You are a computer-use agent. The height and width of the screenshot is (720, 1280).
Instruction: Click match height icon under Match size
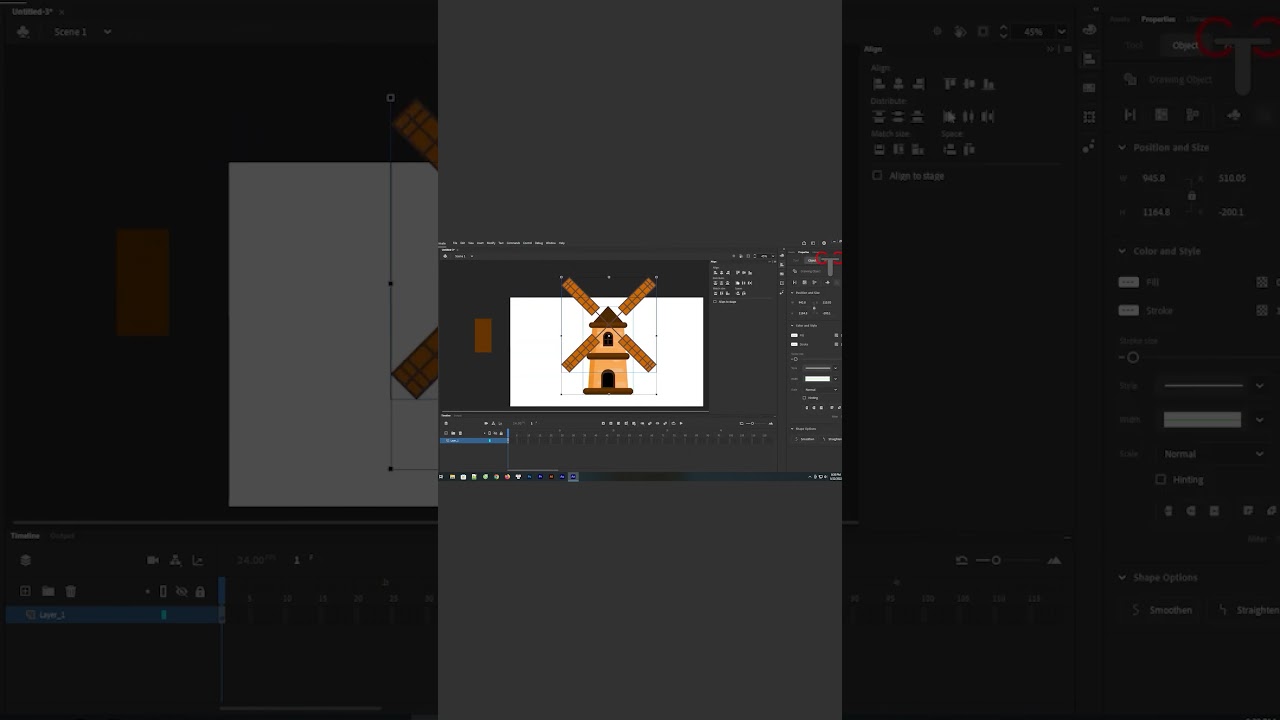click(899, 149)
